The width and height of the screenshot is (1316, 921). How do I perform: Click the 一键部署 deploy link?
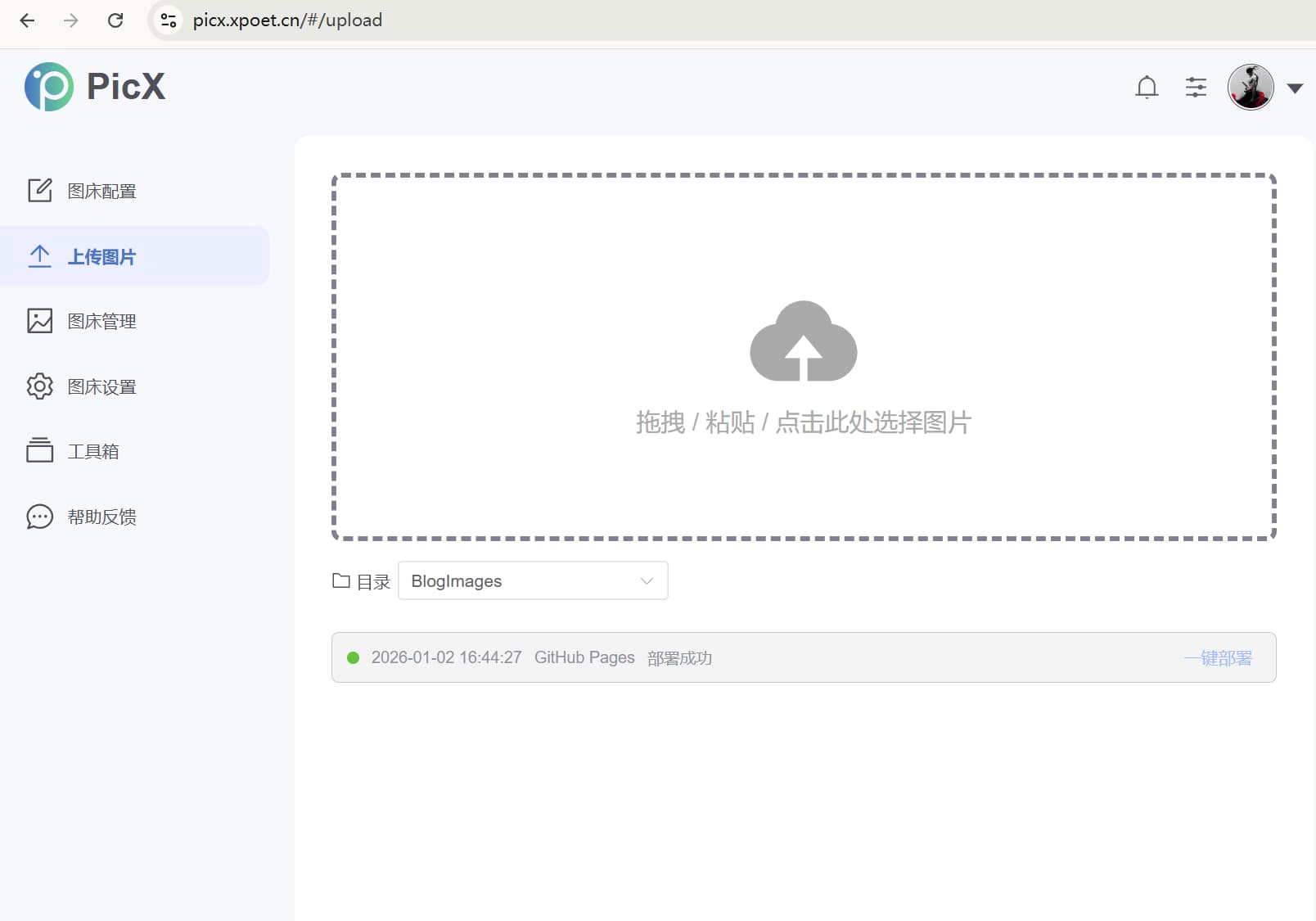click(x=1218, y=657)
